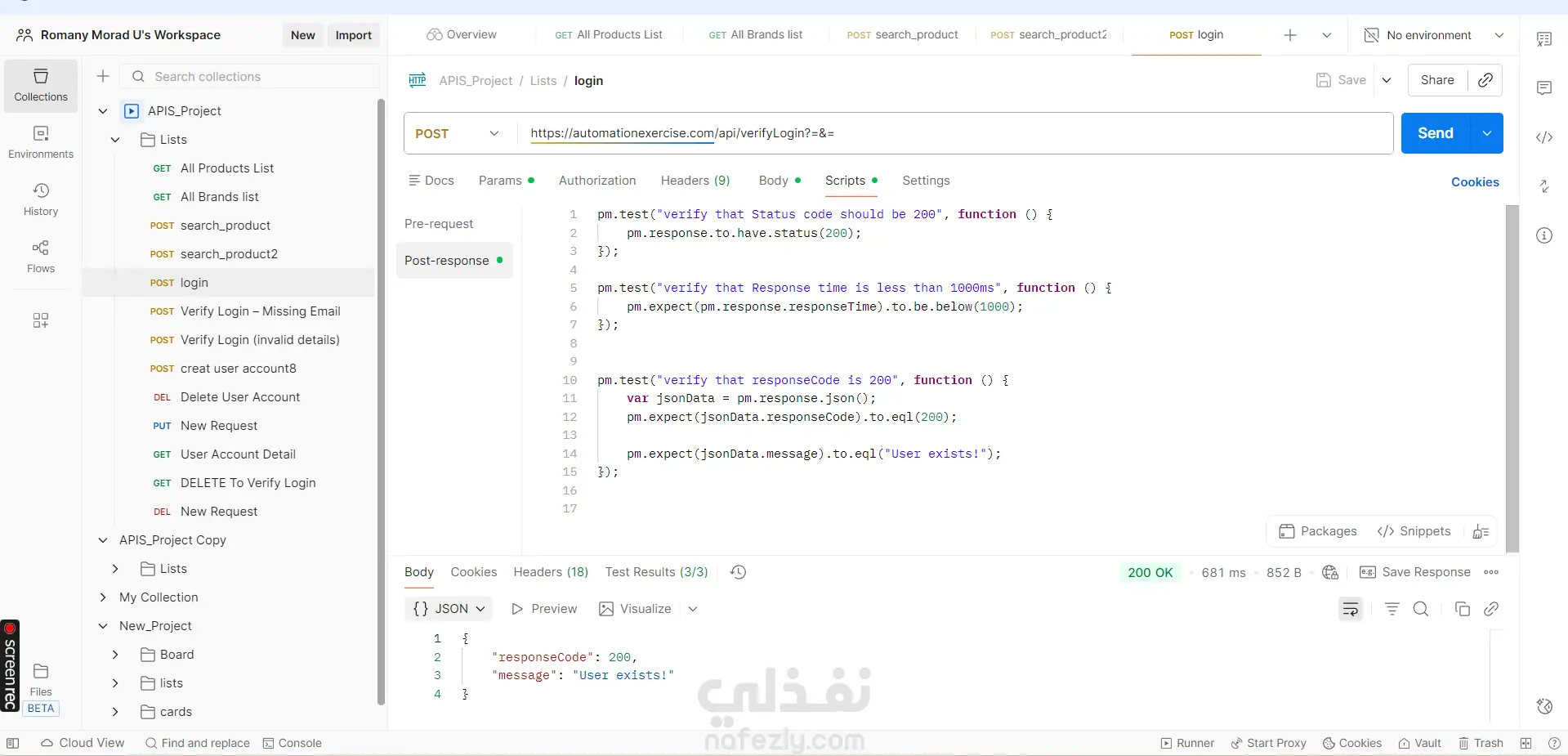Click the network globe icon in response bar
This screenshot has width=1568, height=756.
1330,572
